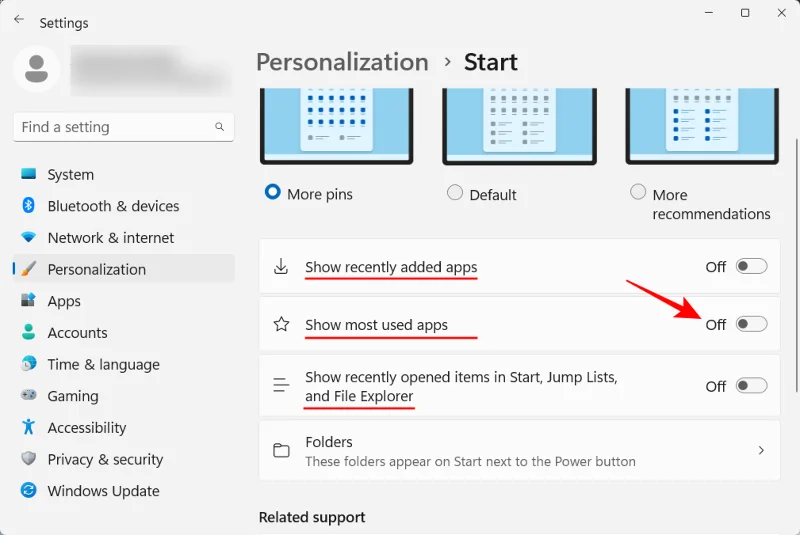The image size is (800, 535).
Task: Click the Apps icon in sidebar
Action: [x=29, y=300]
